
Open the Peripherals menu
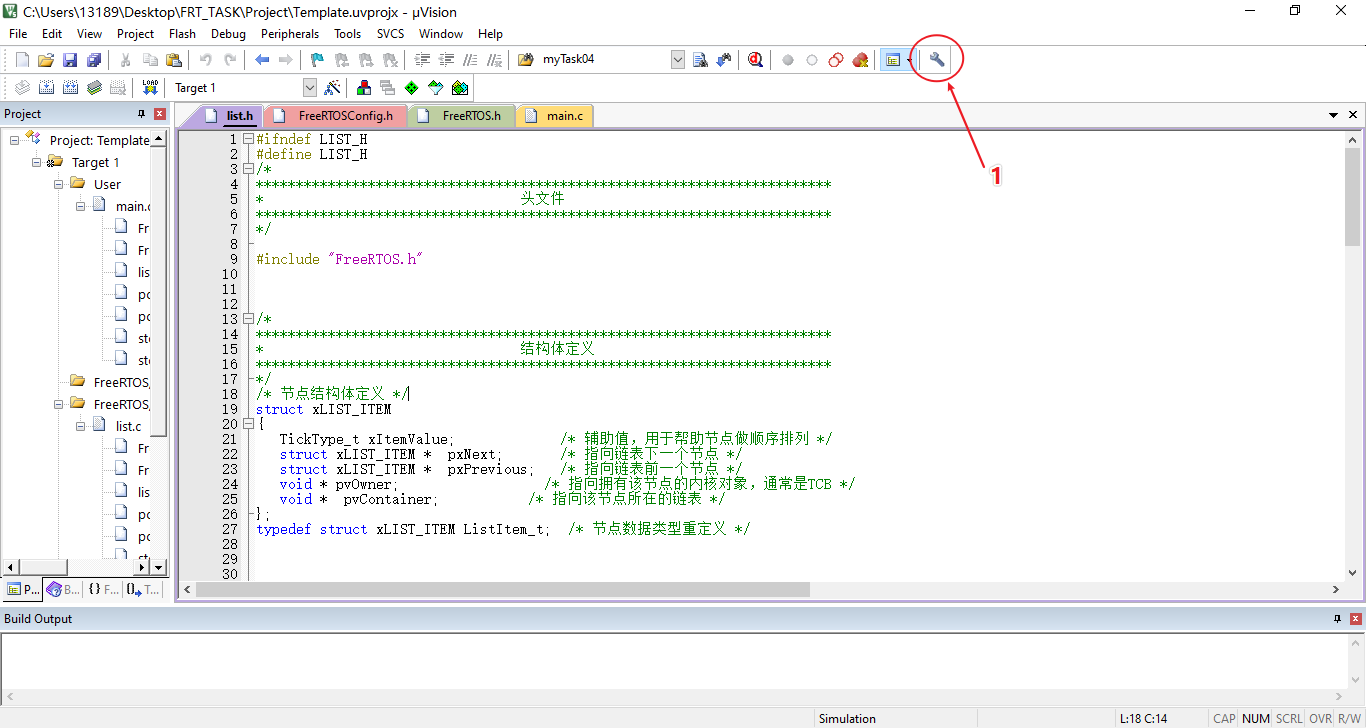pos(290,33)
